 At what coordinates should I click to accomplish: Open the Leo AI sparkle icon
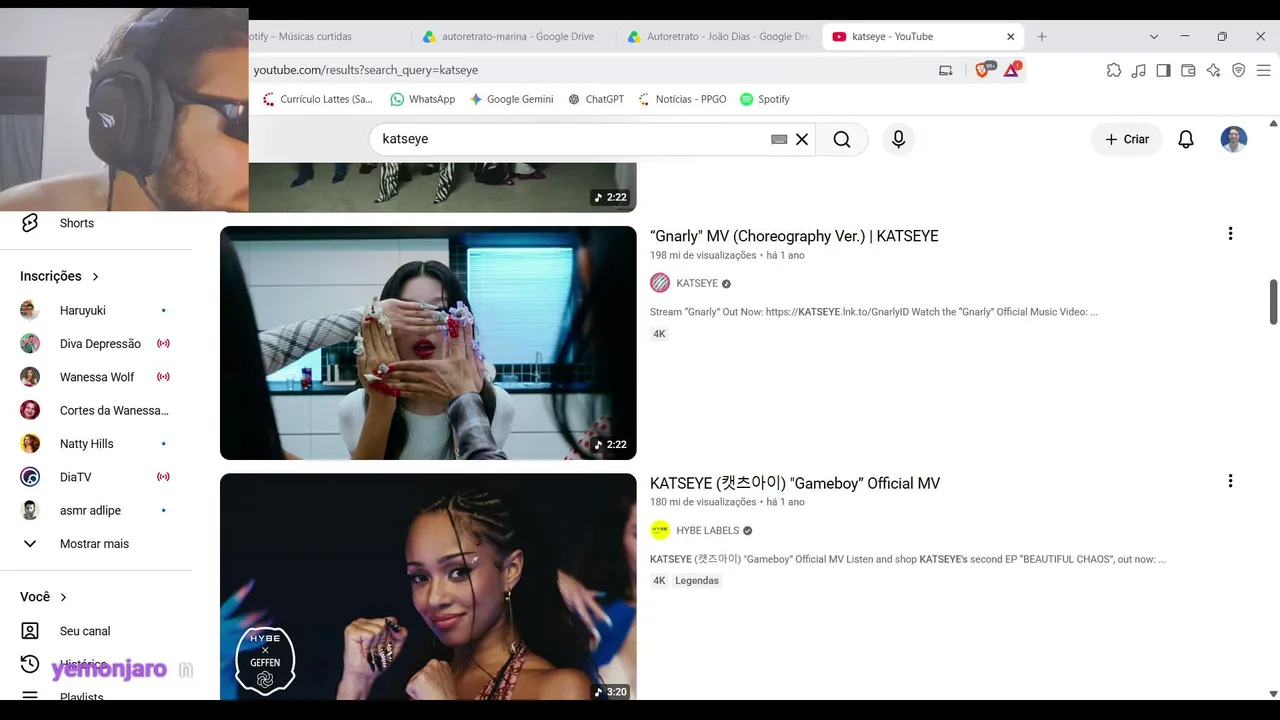(1213, 70)
